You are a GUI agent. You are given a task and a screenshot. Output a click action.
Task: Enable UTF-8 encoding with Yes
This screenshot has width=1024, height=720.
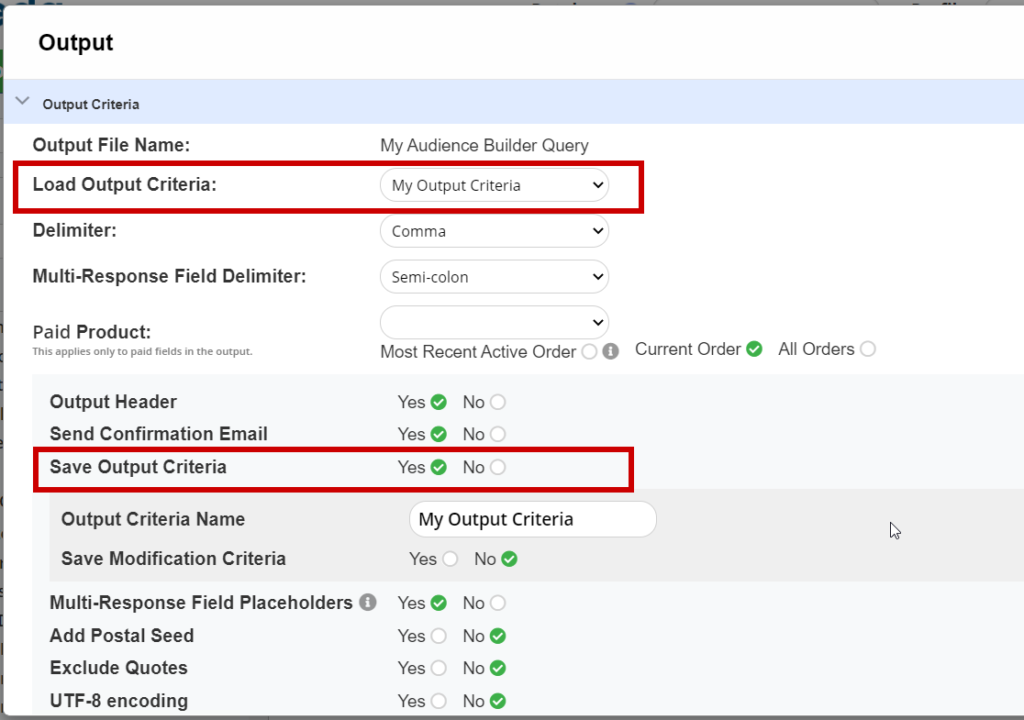[x=438, y=701]
